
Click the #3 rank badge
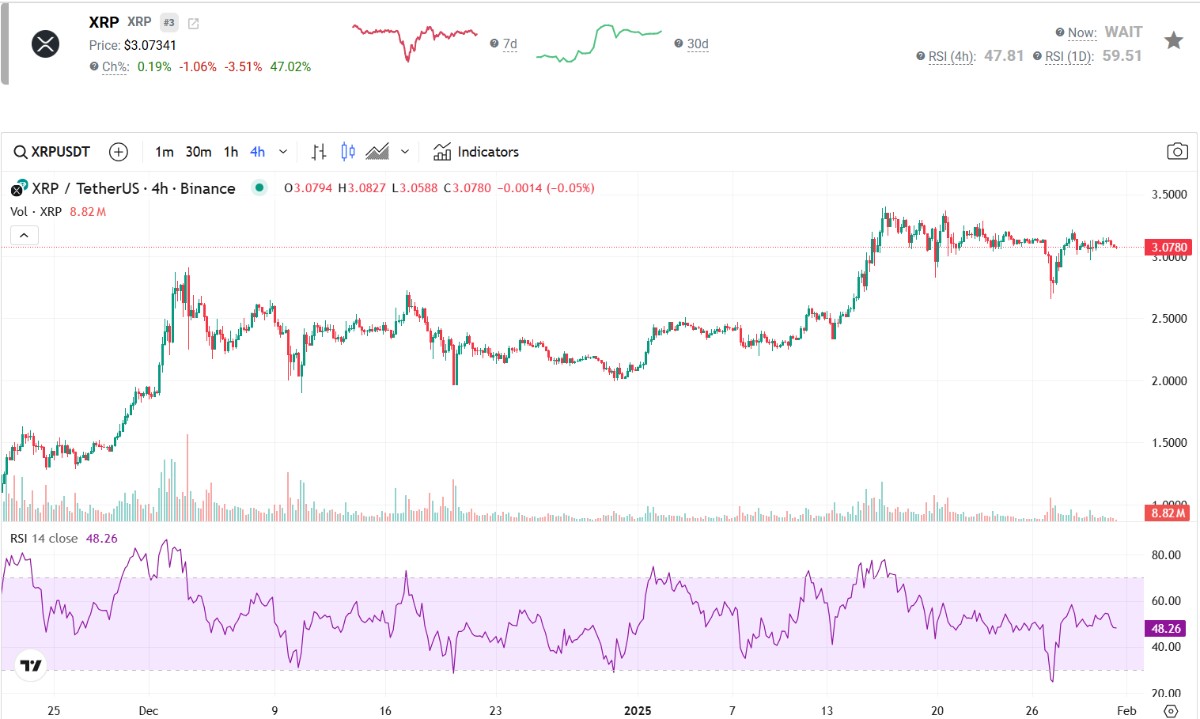169,23
